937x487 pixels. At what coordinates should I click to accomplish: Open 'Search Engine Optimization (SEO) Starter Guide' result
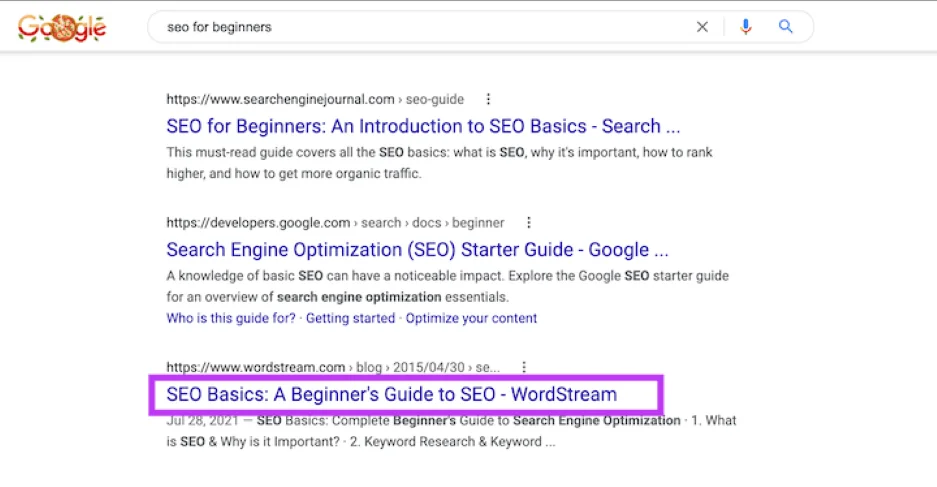click(x=417, y=250)
